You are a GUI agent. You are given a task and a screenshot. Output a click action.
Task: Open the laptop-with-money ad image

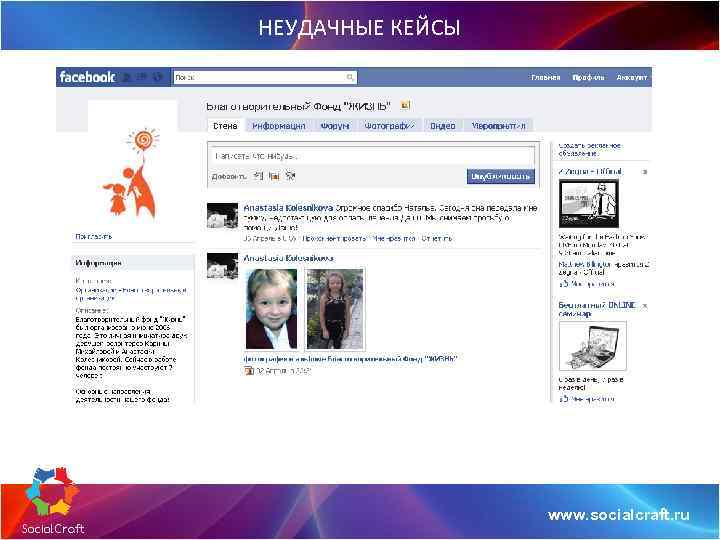click(x=592, y=346)
